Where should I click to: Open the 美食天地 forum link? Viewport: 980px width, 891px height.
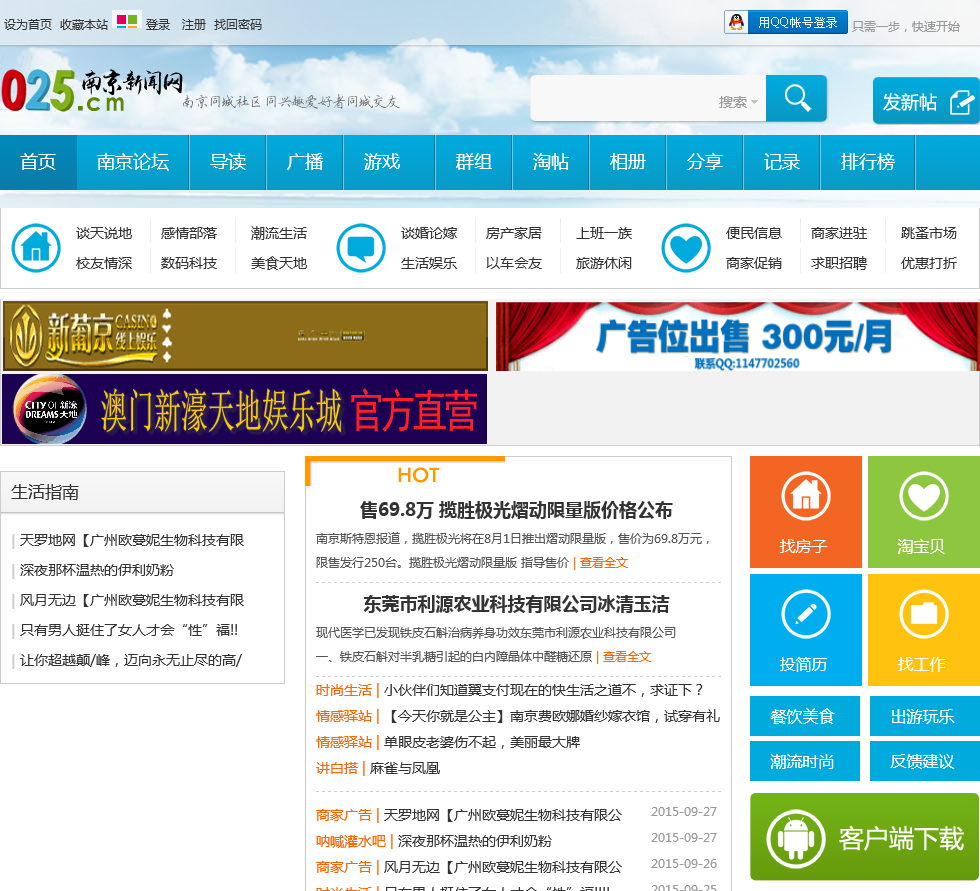279,263
